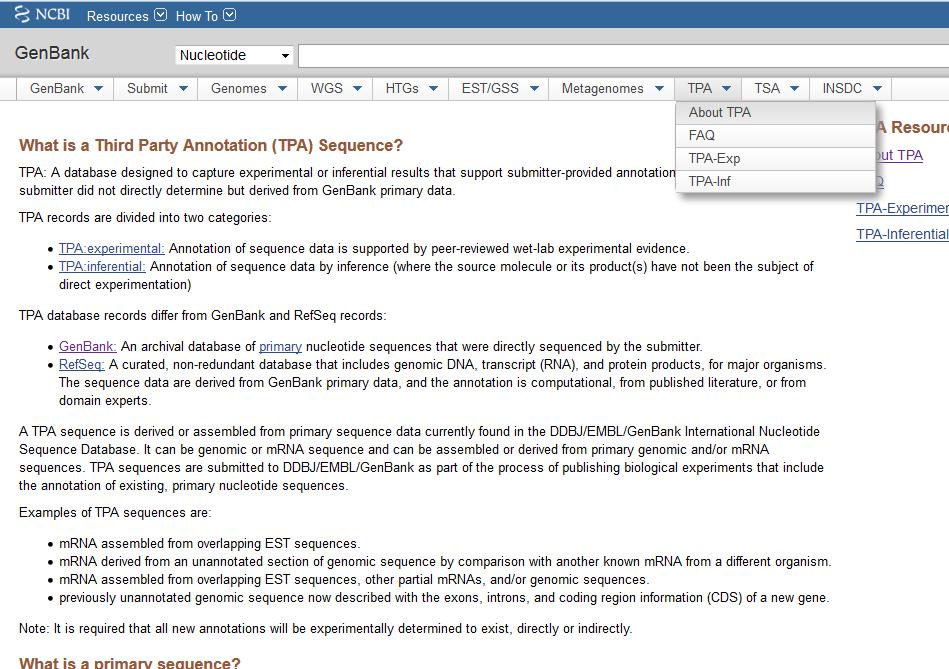
Task: Click the sidebar TPA-Experimental link
Action: pos(902,208)
